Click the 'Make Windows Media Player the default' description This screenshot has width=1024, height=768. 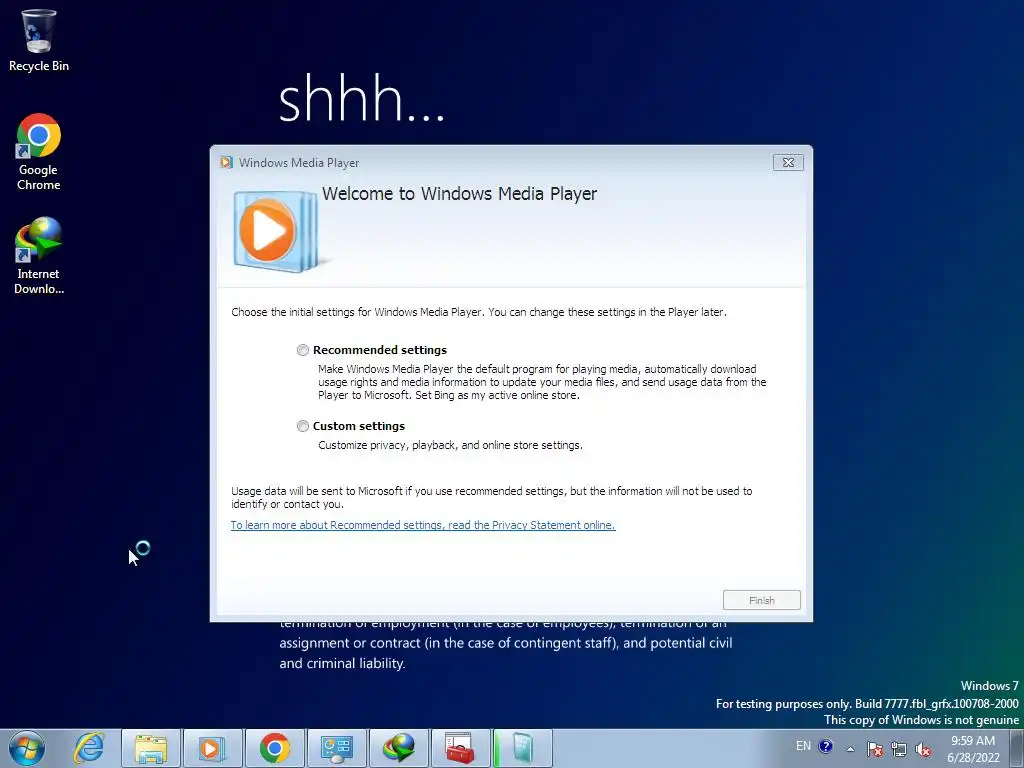pos(542,382)
